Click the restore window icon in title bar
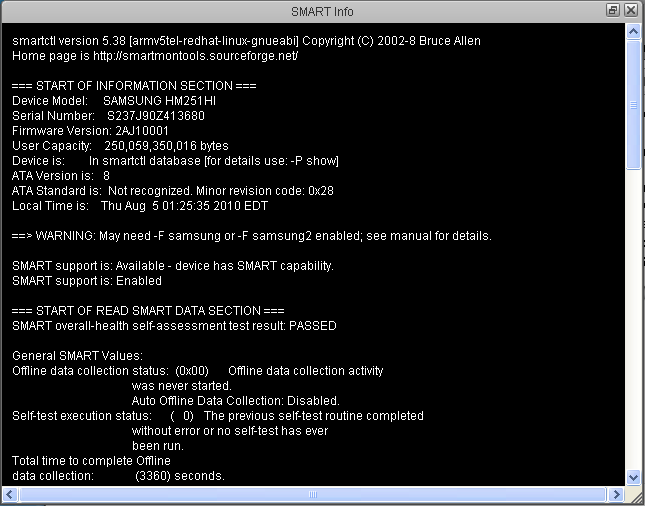645x506 pixels. point(613,11)
